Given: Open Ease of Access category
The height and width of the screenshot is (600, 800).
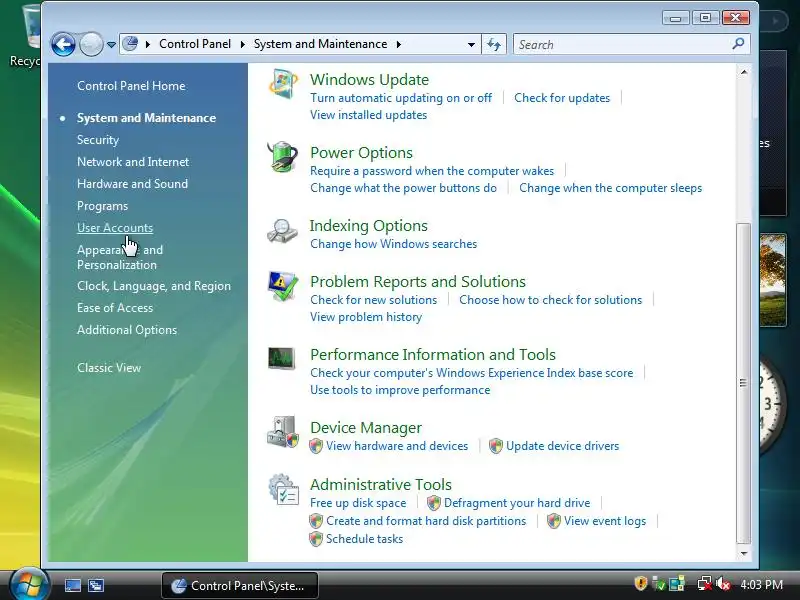Looking at the screenshot, I should pyautogui.click(x=115, y=308).
